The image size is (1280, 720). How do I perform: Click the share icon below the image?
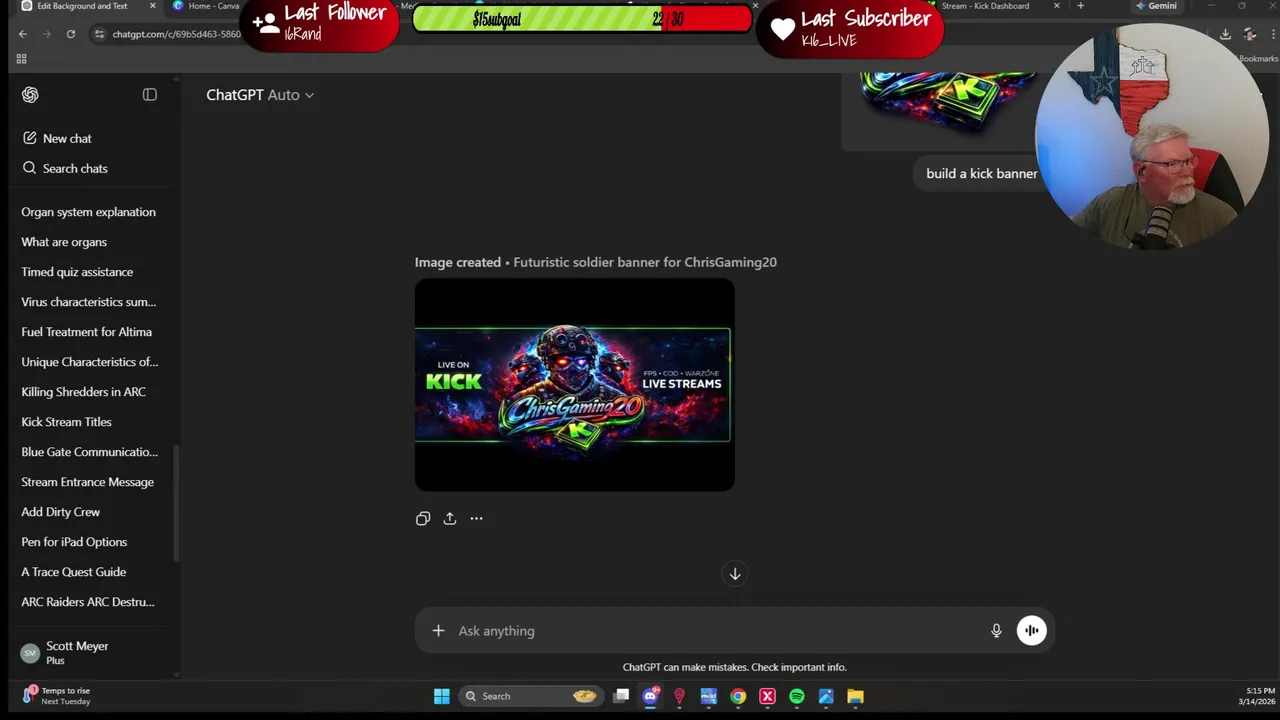click(450, 518)
